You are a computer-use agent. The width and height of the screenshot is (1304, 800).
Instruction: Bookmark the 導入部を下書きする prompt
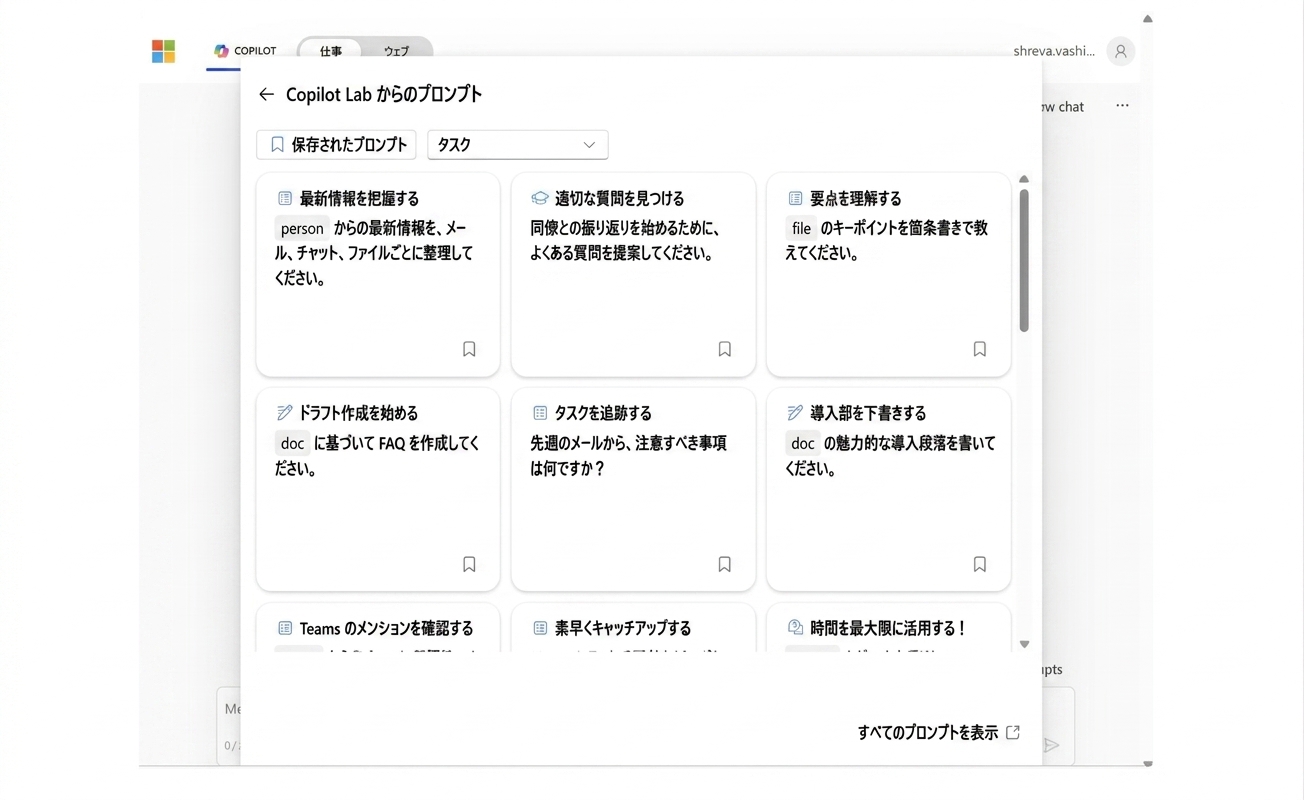(980, 564)
